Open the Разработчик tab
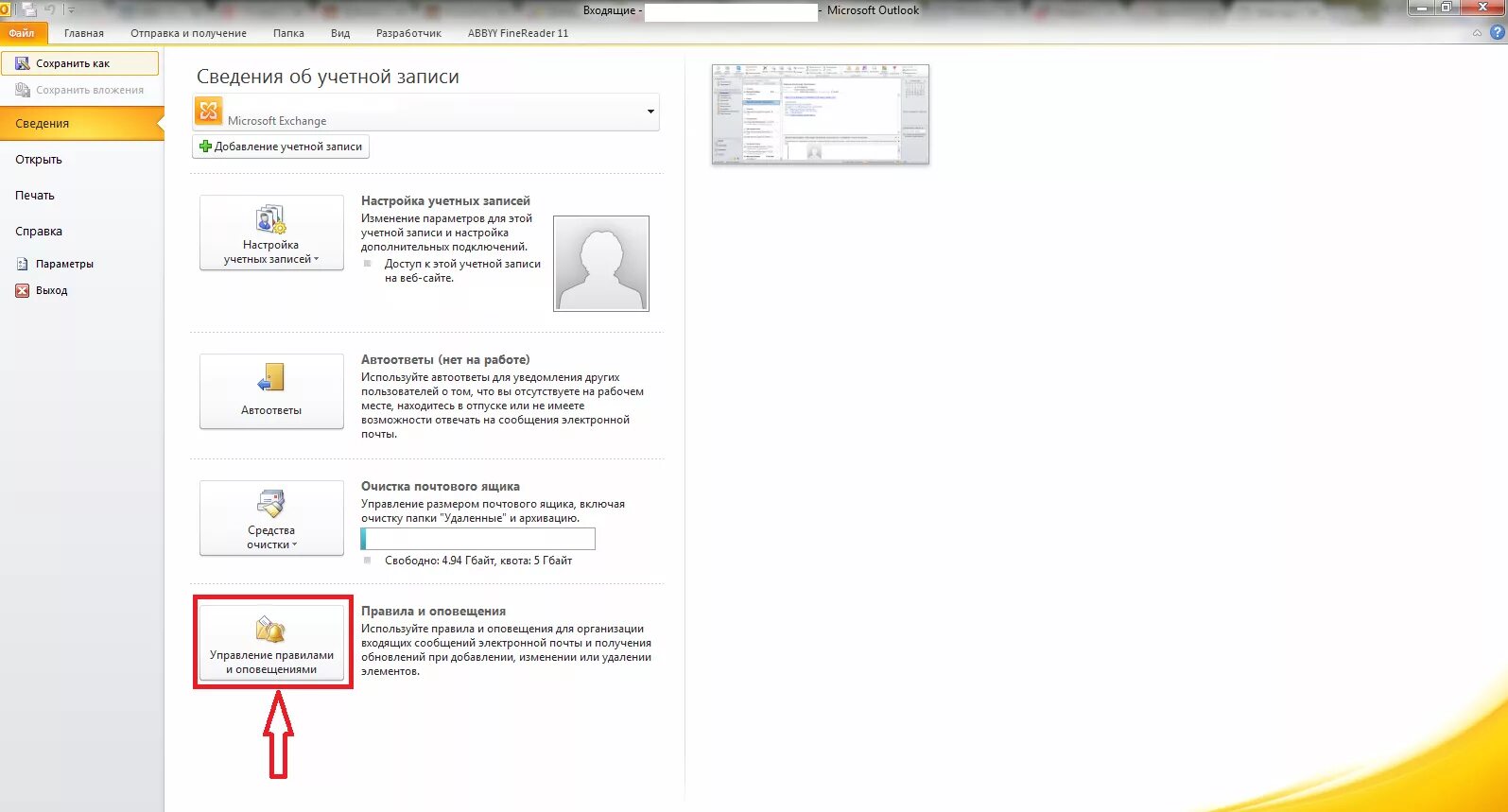The image size is (1508, 812). (x=408, y=33)
